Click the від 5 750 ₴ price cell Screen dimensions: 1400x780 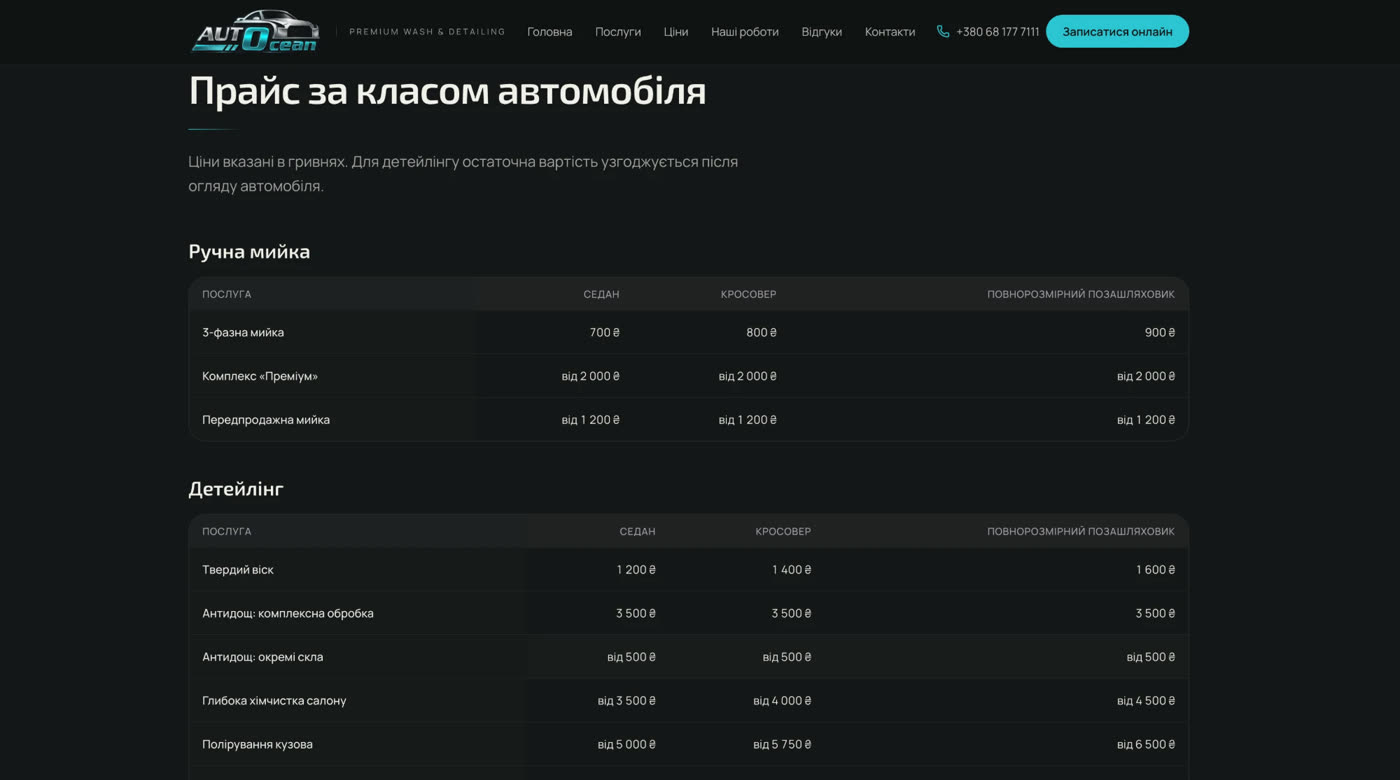point(782,744)
